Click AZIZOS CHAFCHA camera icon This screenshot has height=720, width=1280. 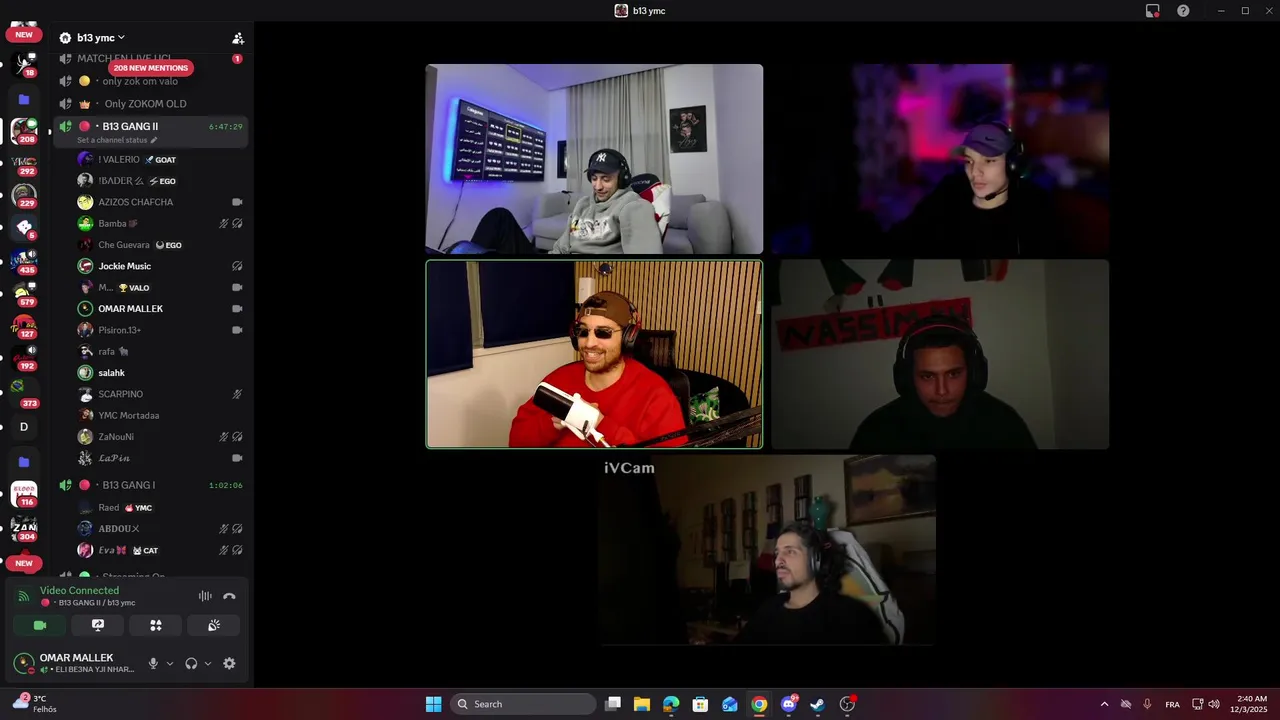tap(237, 202)
